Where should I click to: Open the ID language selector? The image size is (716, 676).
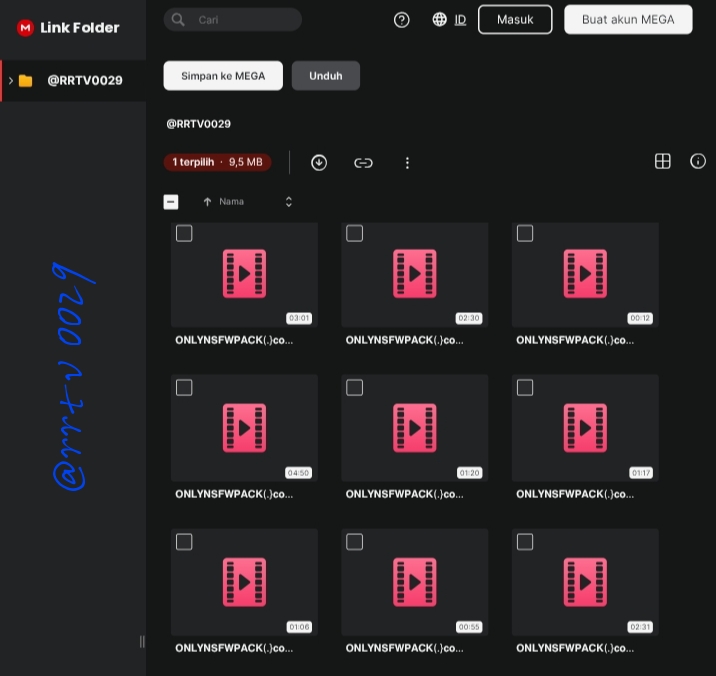point(460,20)
